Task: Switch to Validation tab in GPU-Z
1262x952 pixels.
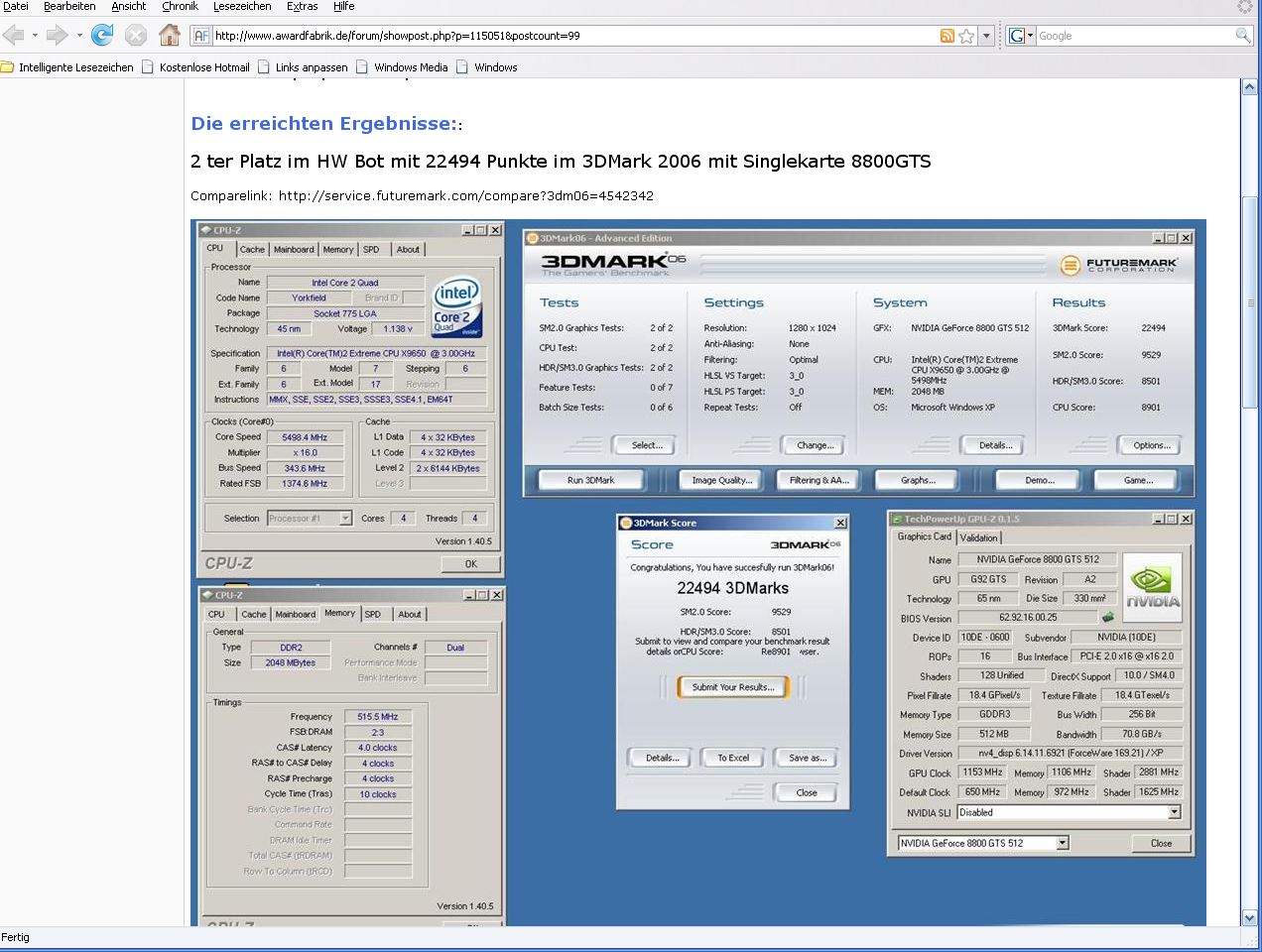Action: pyautogui.click(x=979, y=537)
